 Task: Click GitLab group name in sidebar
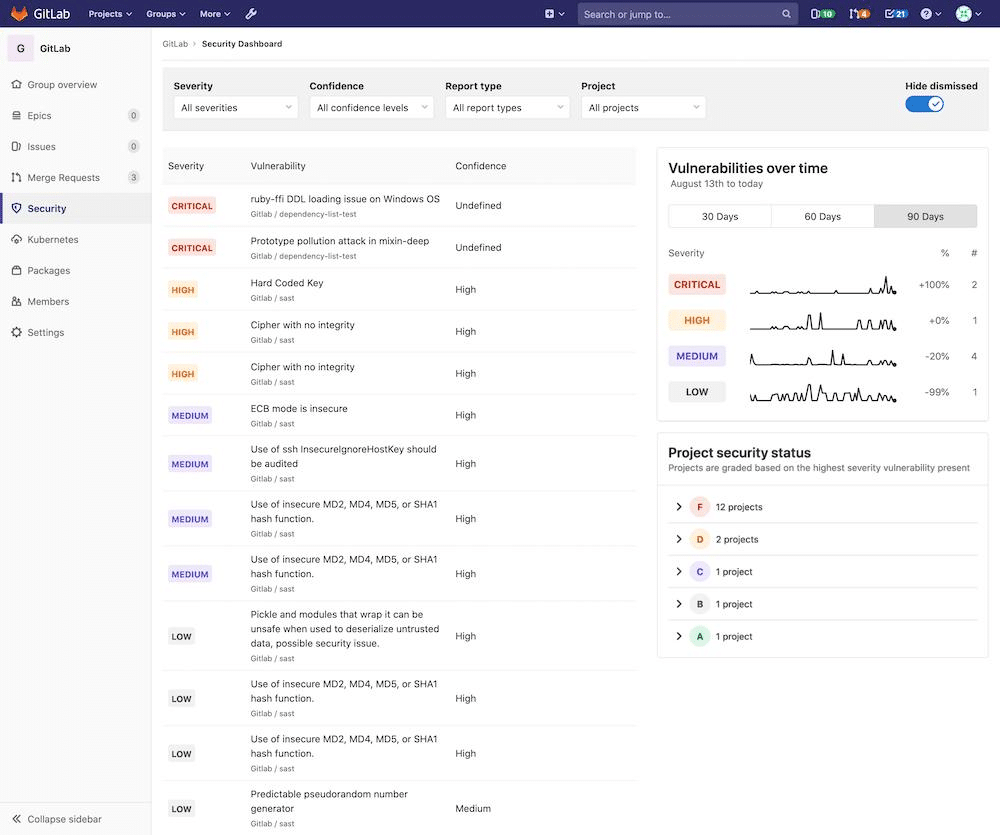pyautogui.click(x=55, y=48)
